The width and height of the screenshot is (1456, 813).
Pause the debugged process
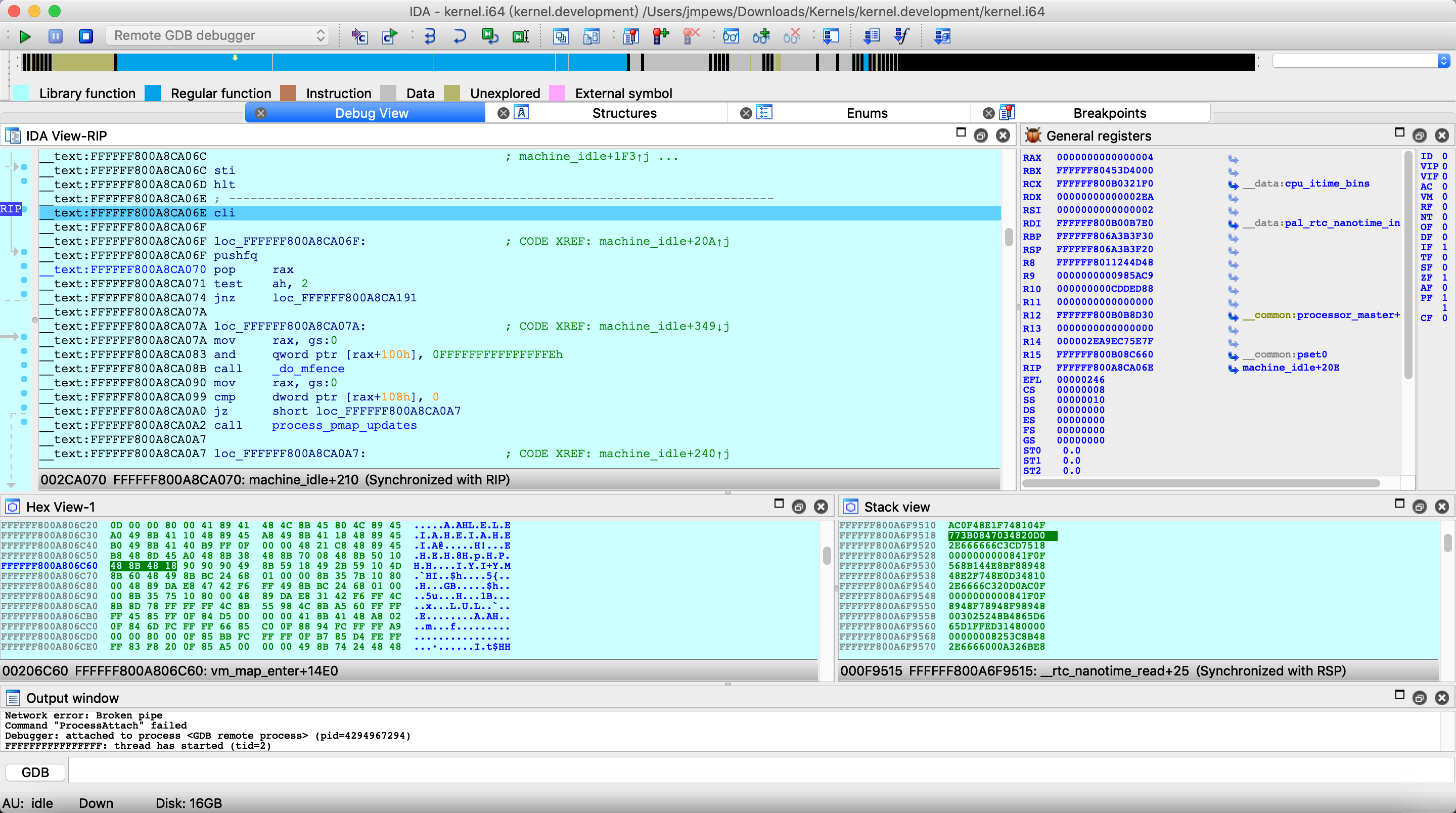tap(56, 36)
